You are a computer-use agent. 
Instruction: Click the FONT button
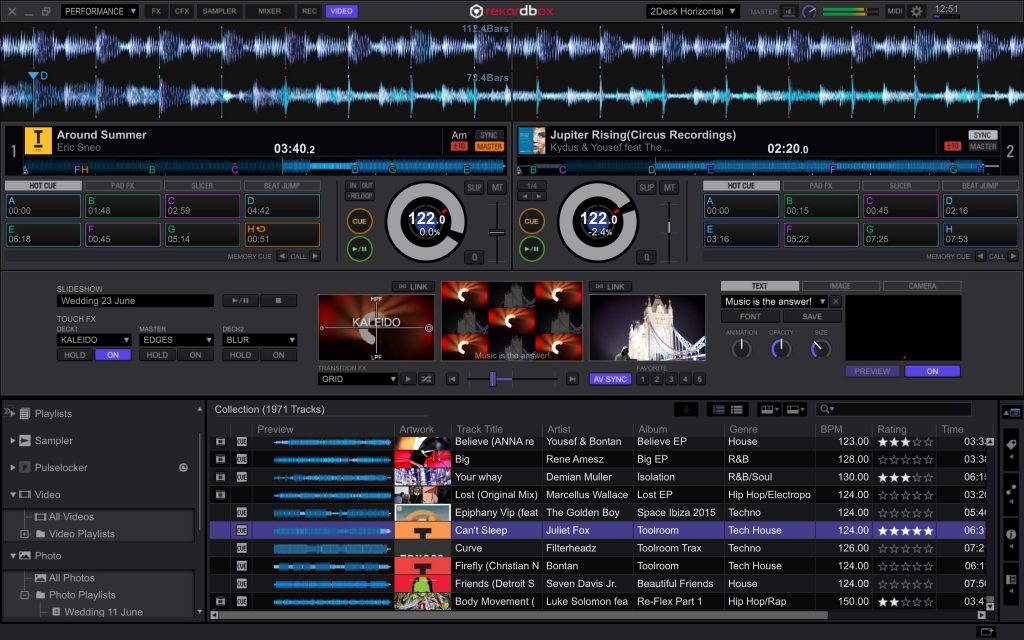tap(752, 317)
